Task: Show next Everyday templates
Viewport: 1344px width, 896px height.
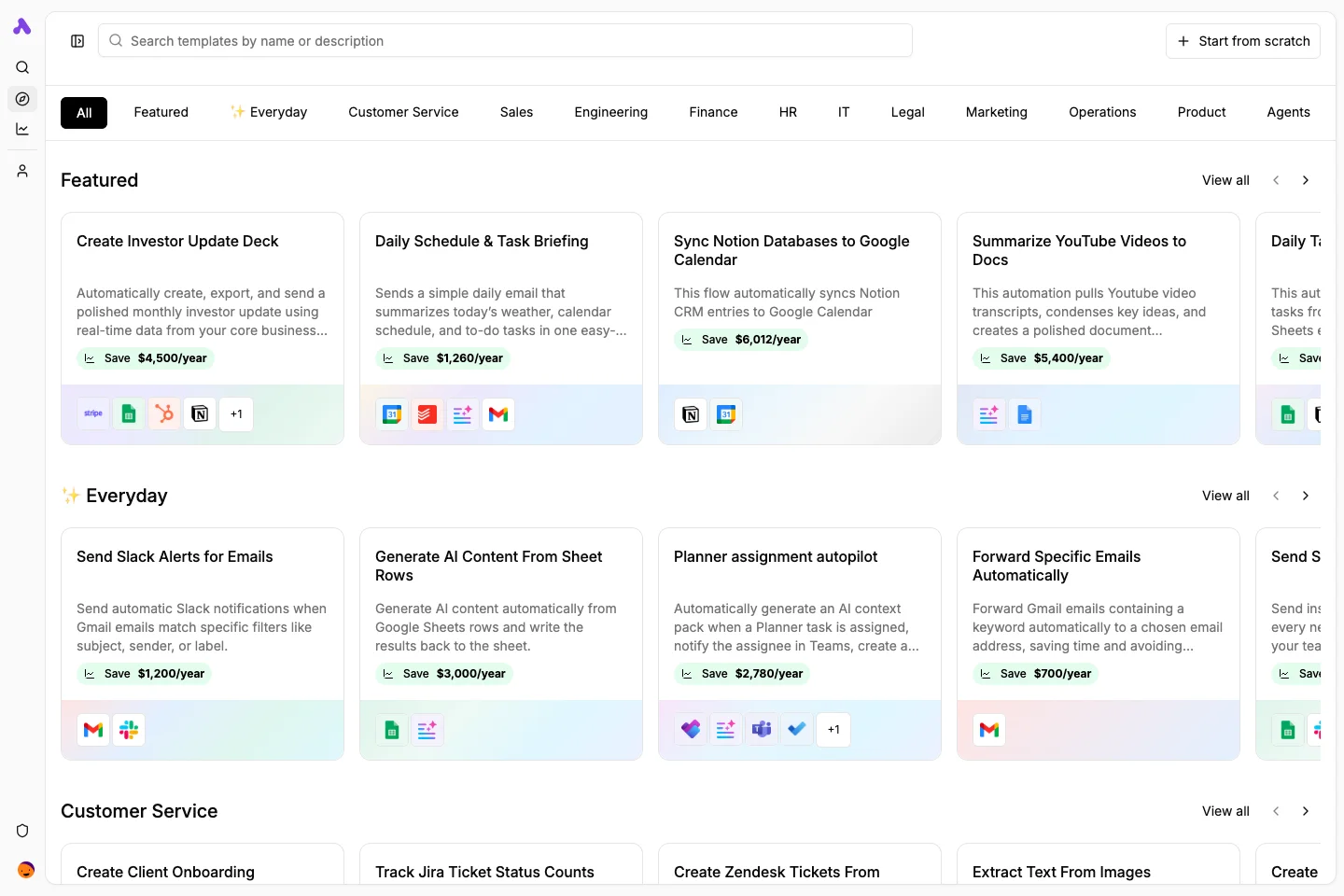Action: (1306, 496)
